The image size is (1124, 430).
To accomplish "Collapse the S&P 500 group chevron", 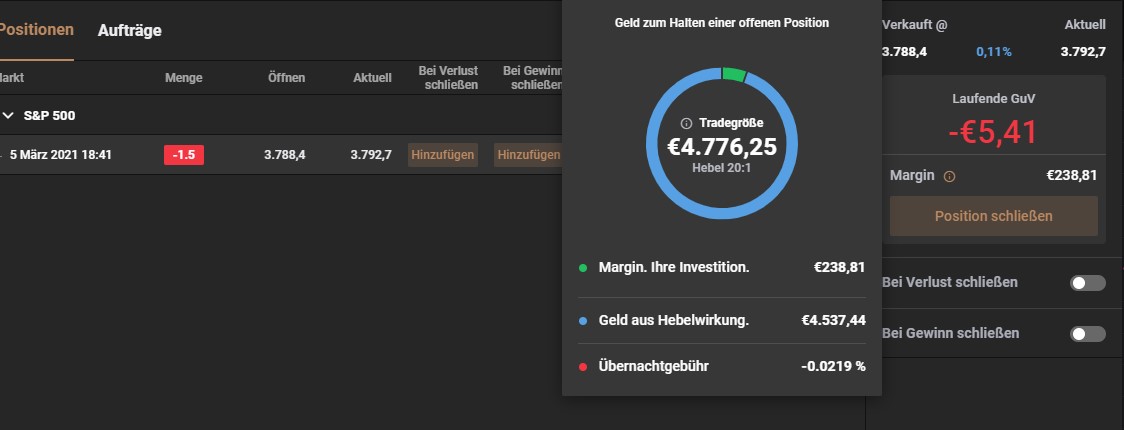I will [8, 116].
